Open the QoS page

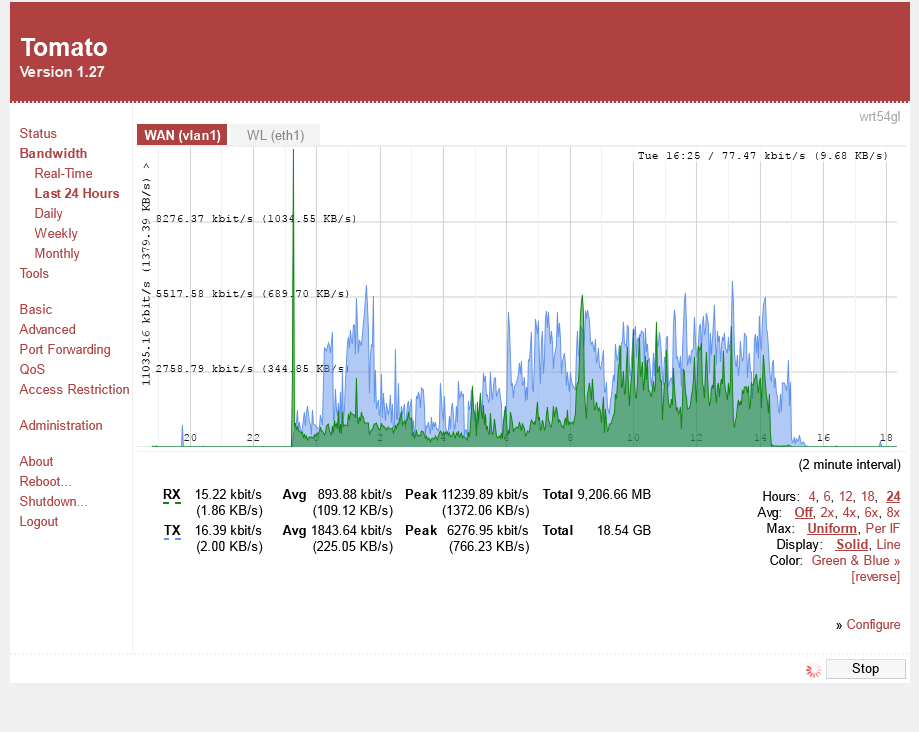coord(32,370)
